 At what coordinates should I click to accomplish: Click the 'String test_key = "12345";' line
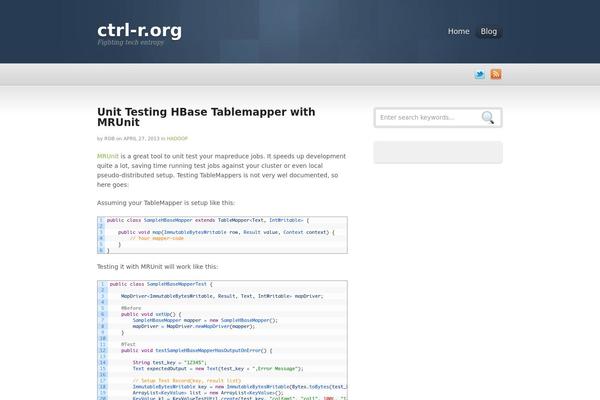click(170, 362)
